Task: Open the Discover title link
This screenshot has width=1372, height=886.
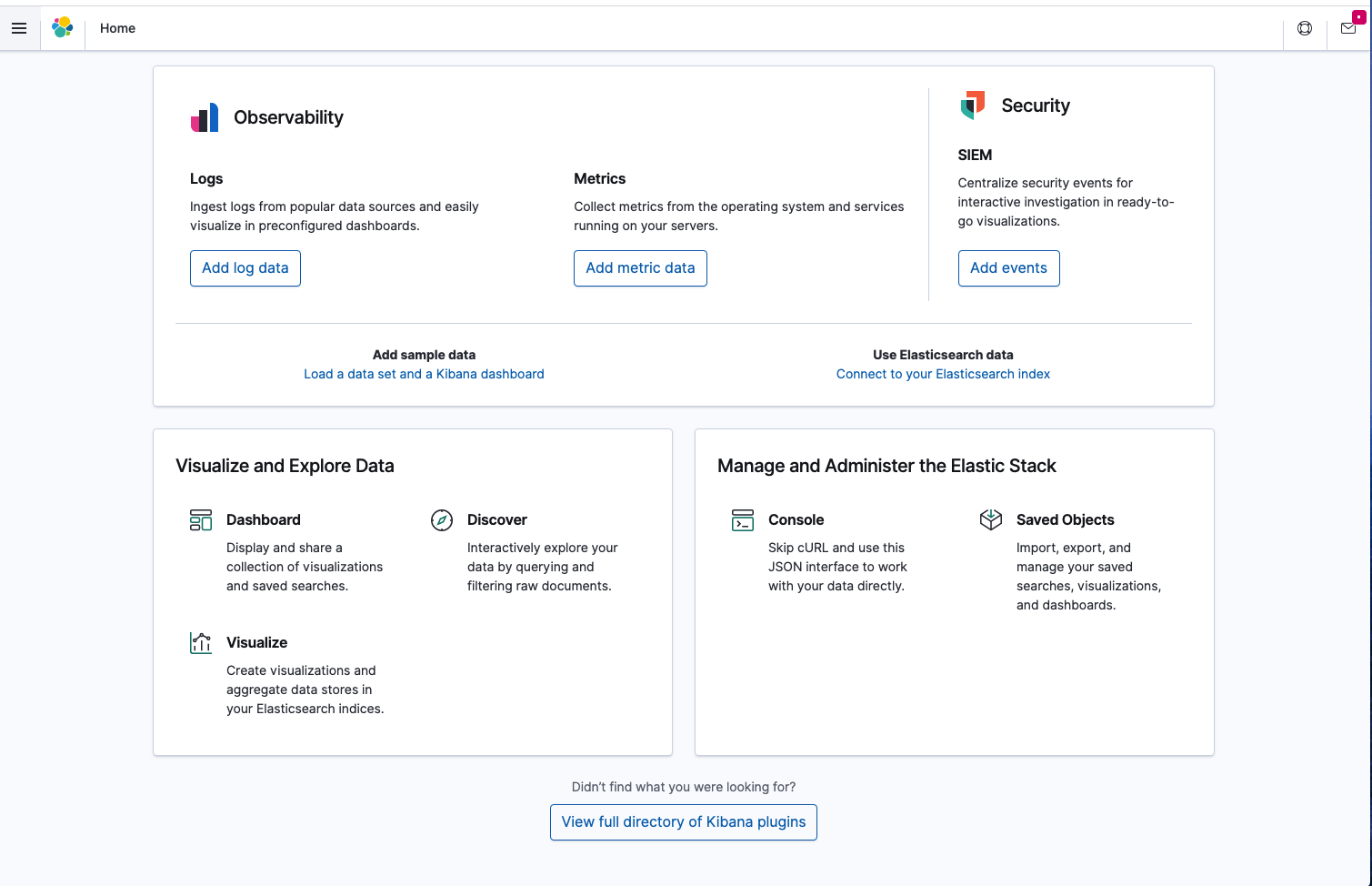Action: [x=497, y=519]
